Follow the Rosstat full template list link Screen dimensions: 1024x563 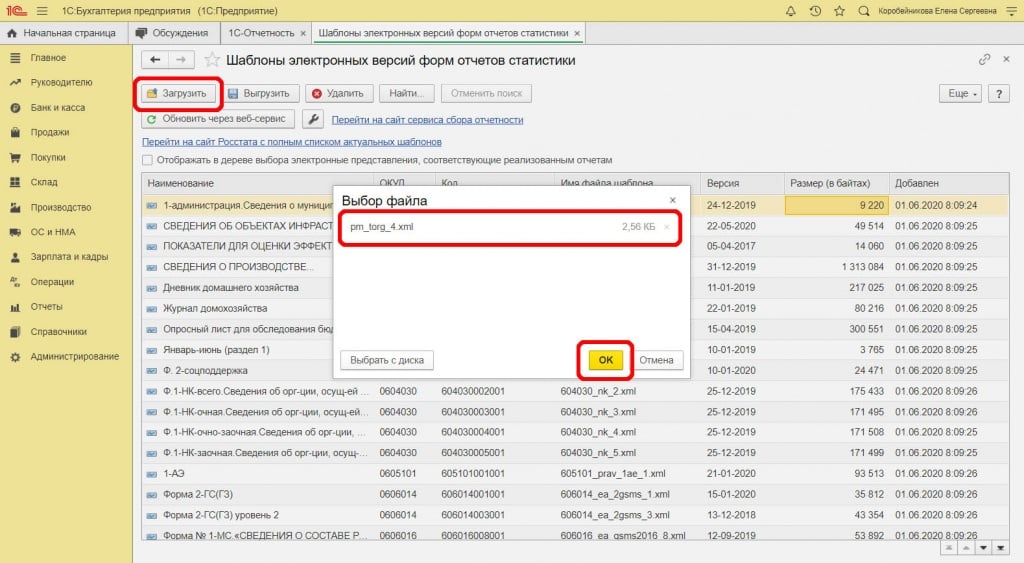coord(291,142)
